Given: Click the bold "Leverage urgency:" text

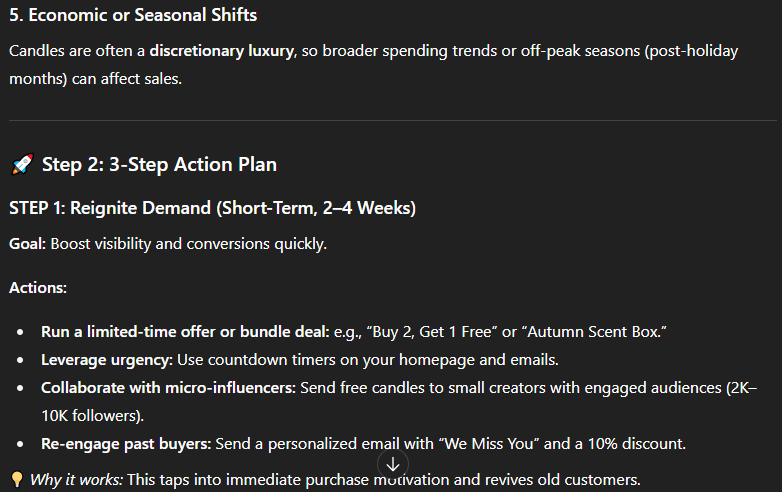Looking at the screenshot, I should click(104, 359).
